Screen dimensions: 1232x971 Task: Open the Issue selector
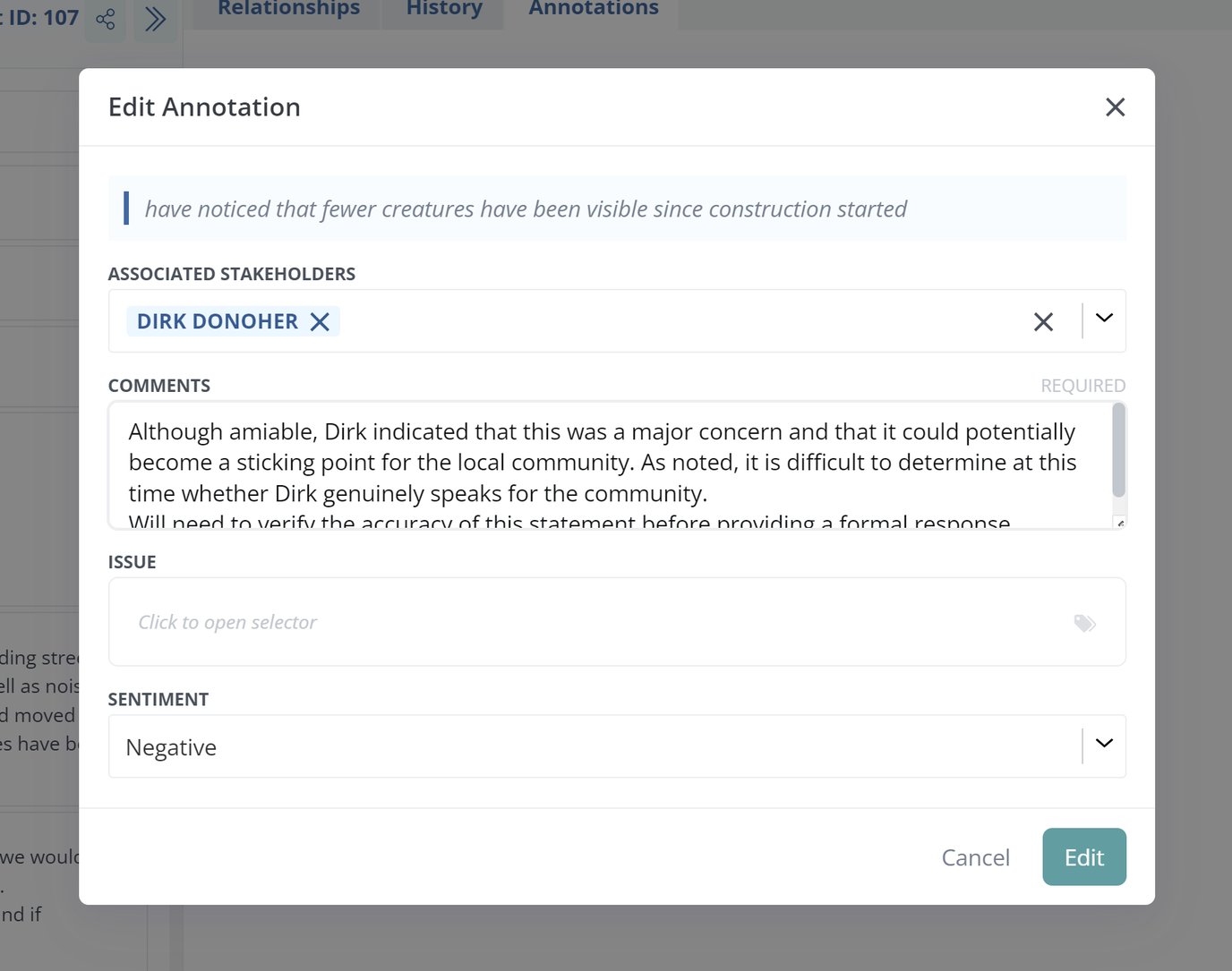537,622
